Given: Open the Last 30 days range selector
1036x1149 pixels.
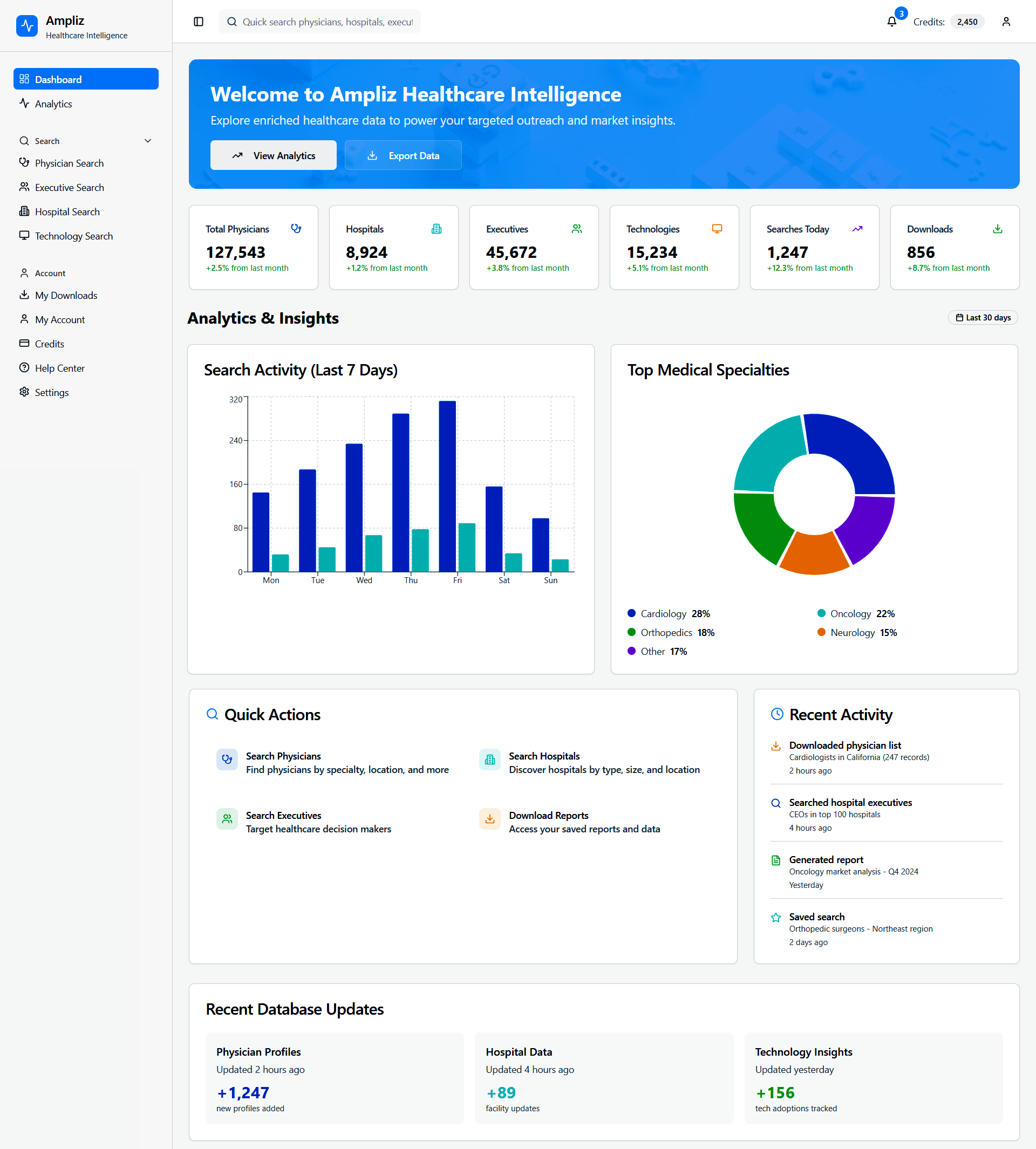Looking at the screenshot, I should point(983,318).
